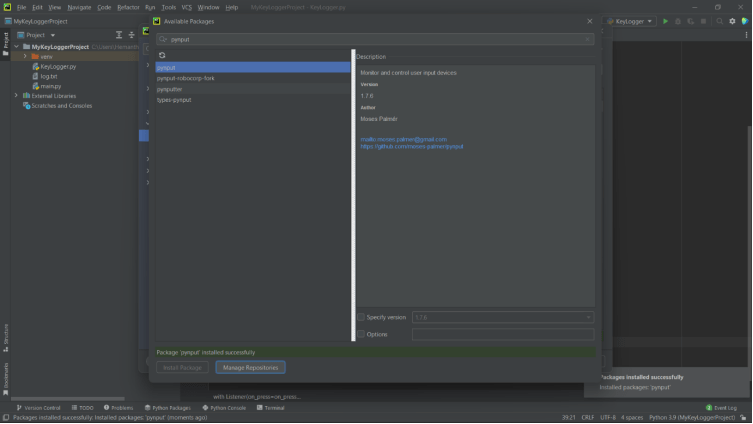Image resolution: width=753 pixels, height=424 pixels.
Task: Open the Code menu
Action: coord(104,7)
